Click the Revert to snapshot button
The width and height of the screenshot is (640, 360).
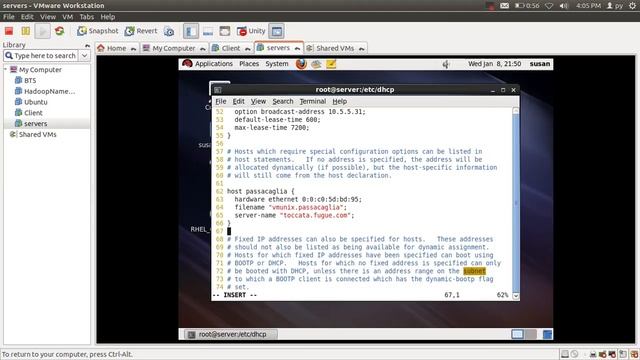[x=141, y=31]
